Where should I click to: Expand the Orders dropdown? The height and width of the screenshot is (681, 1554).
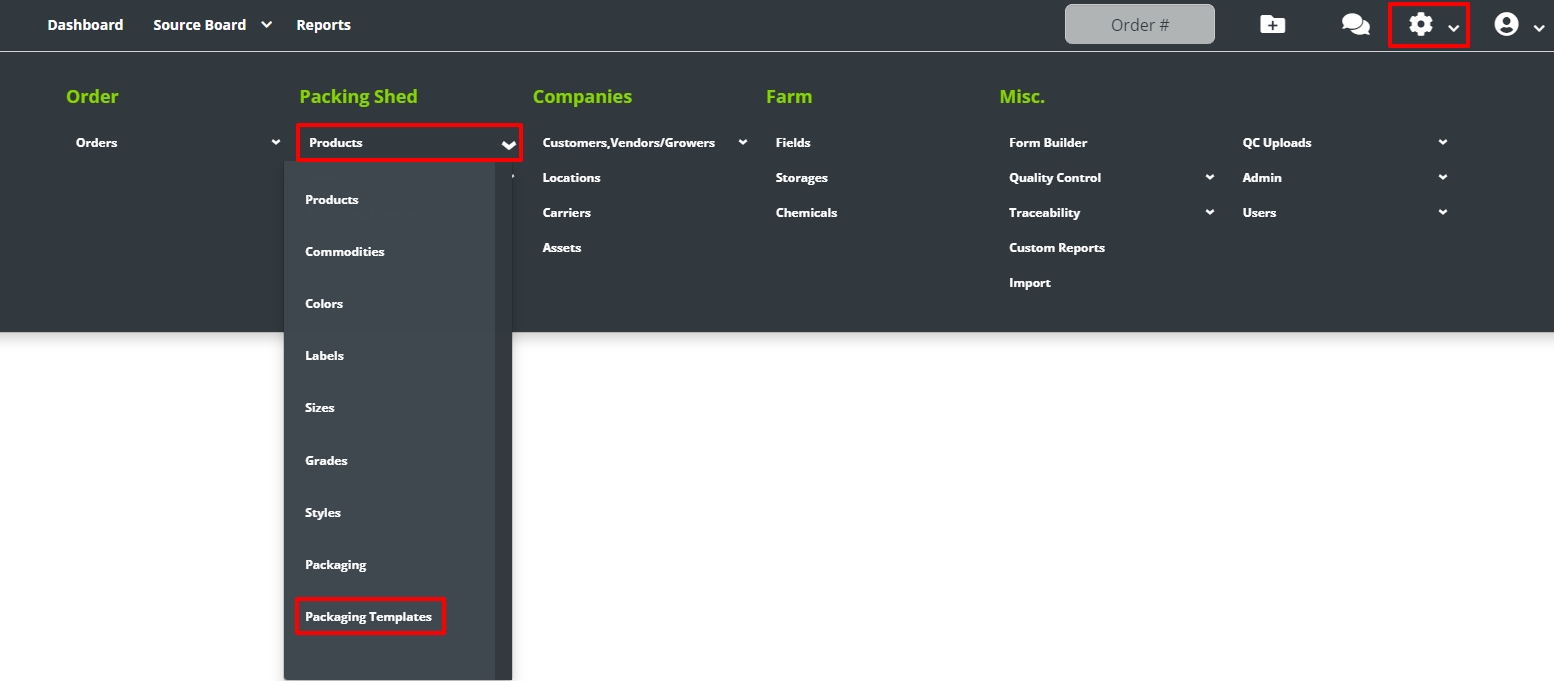[275, 143]
